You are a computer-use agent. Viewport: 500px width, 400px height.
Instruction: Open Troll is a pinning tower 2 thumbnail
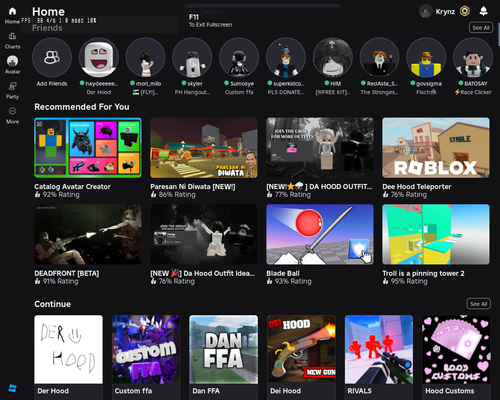click(x=436, y=234)
